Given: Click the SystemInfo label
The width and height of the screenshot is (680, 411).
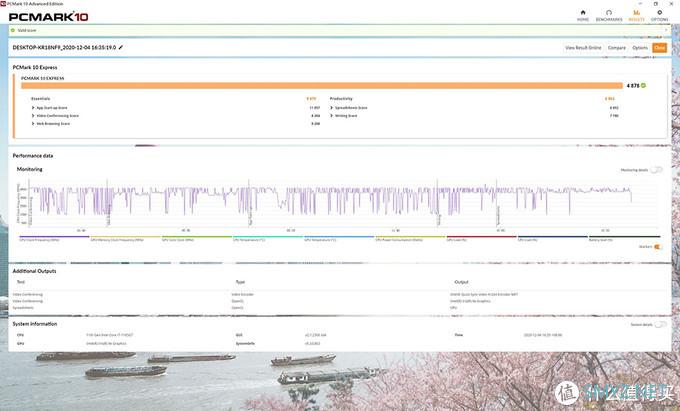Looking at the screenshot, I should point(245,343).
